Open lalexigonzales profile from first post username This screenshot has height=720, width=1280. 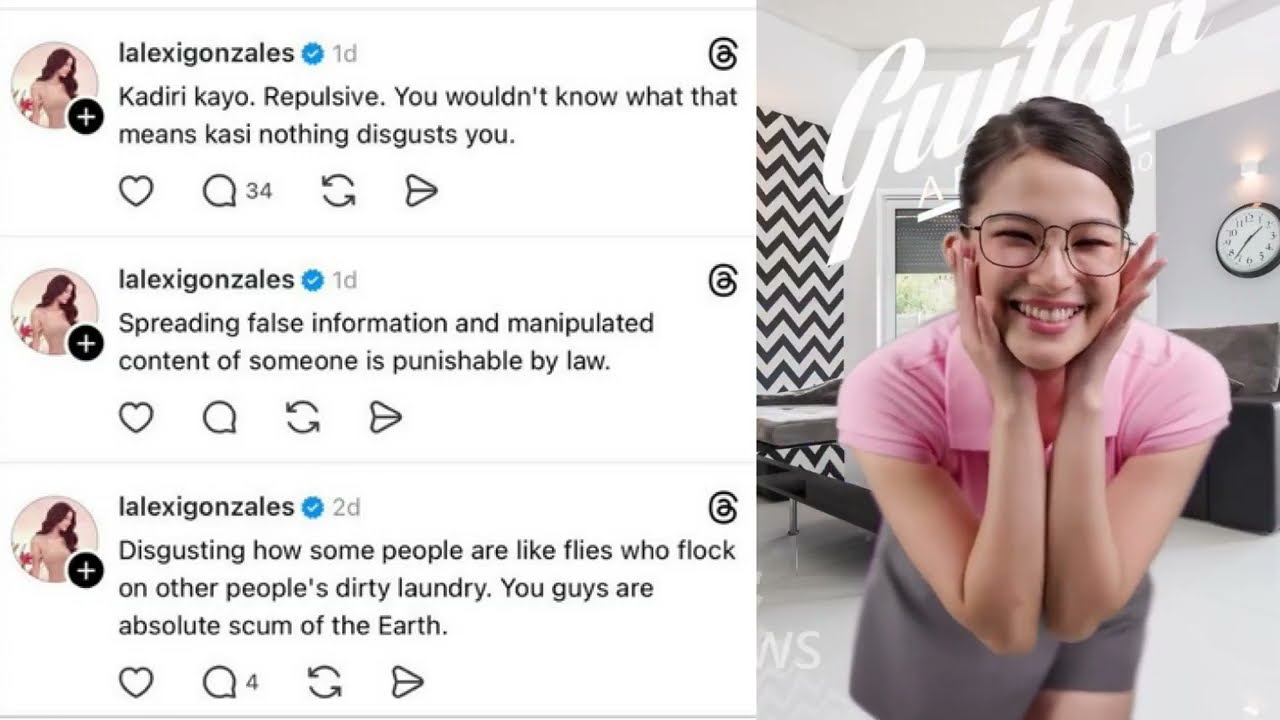206,52
